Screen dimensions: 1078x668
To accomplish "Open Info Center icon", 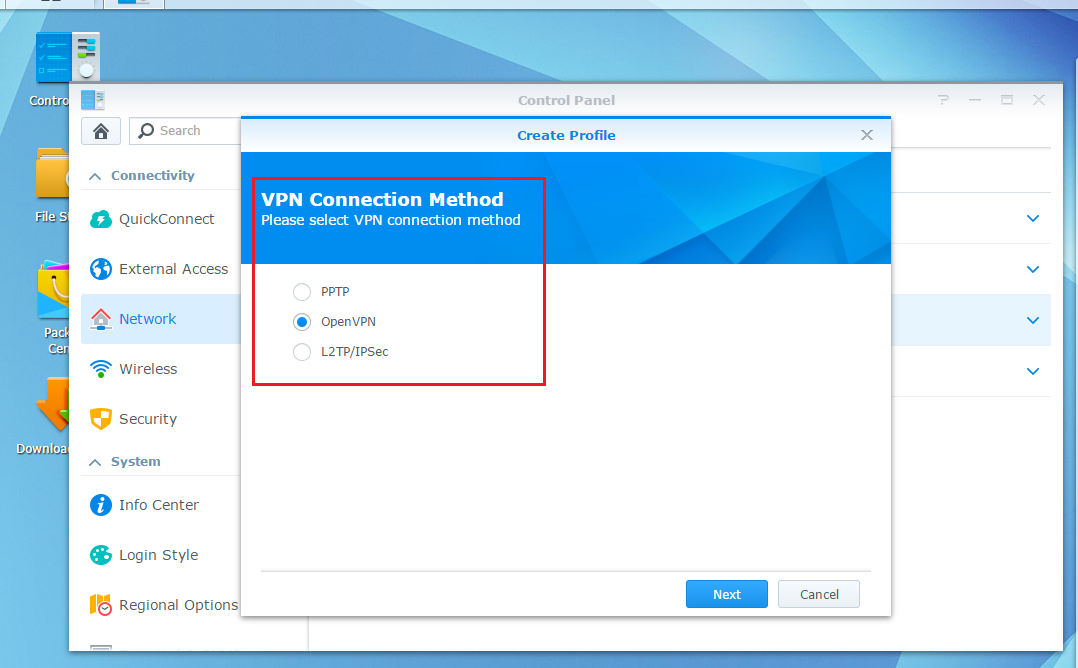I will pos(101,505).
